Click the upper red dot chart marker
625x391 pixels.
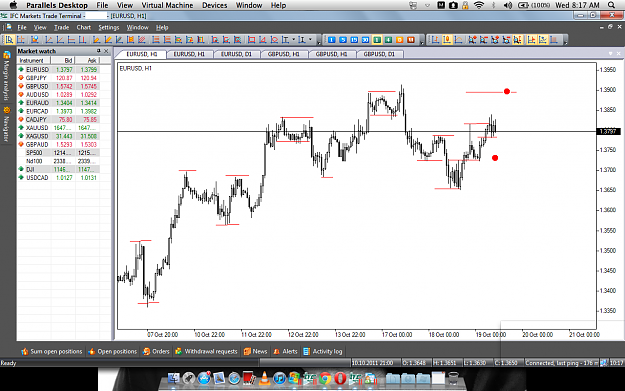tap(507, 91)
